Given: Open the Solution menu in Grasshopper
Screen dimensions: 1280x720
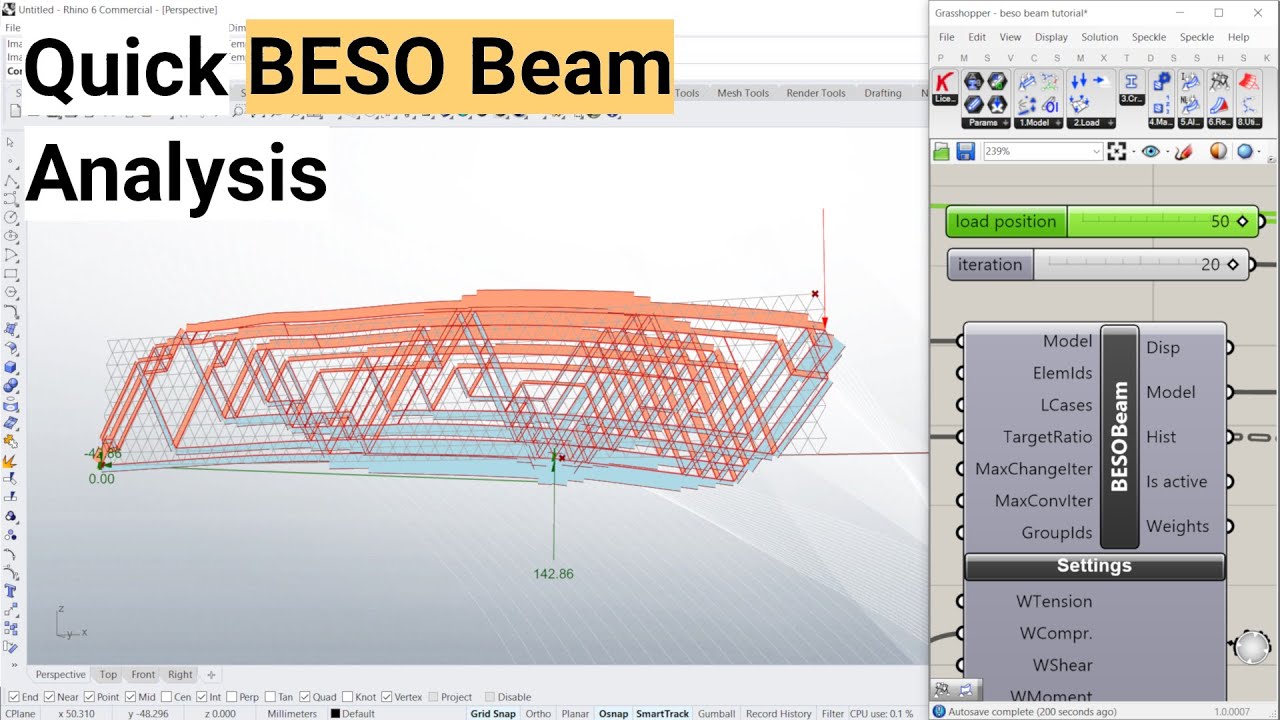Looking at the screenshot, I should coord(1100,37).
